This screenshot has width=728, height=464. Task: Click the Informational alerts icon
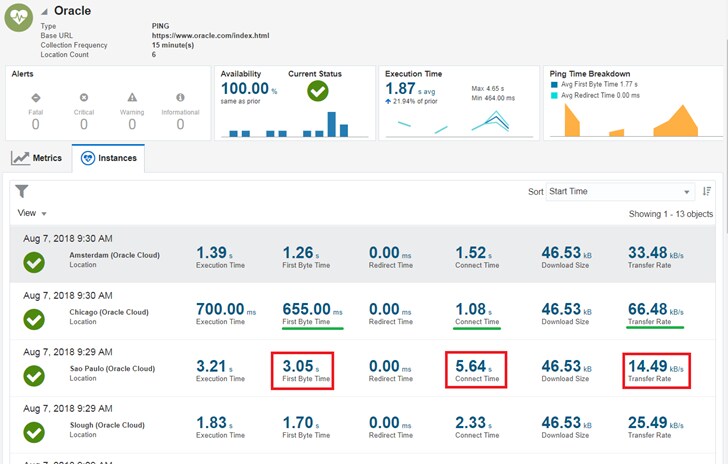click(180, 98)
